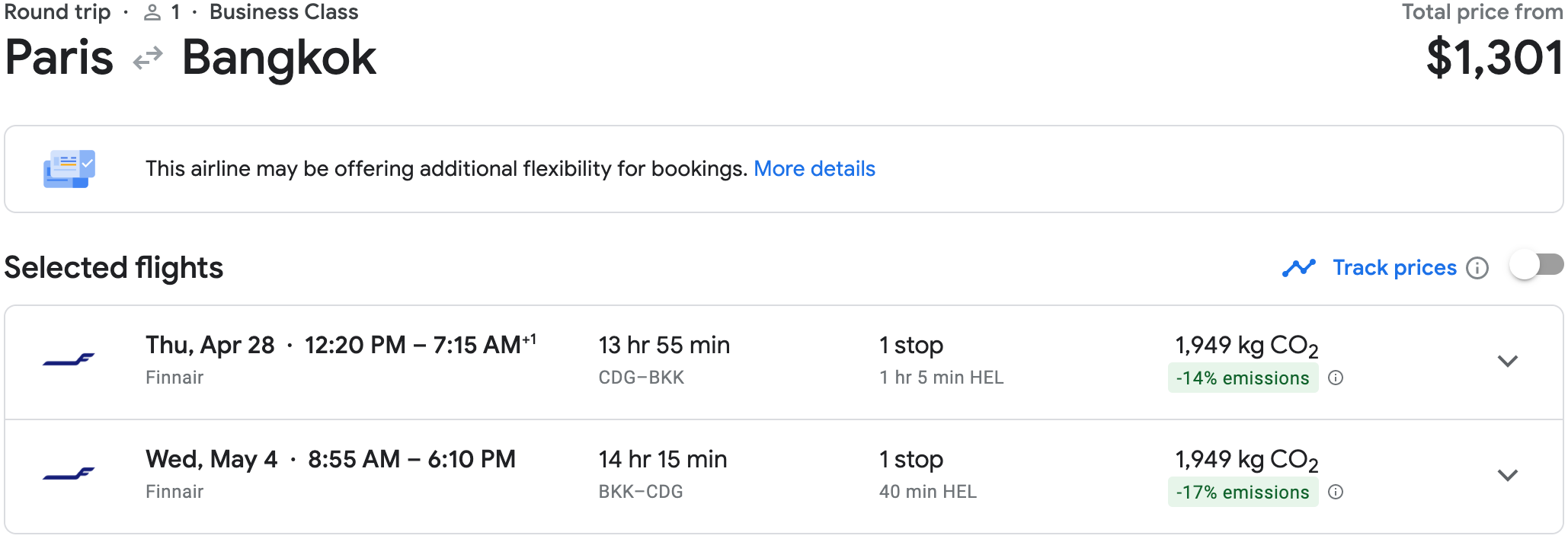Click the -17% emissions badge
This screenshot has width=1568, height=542.
[1243, 492]
